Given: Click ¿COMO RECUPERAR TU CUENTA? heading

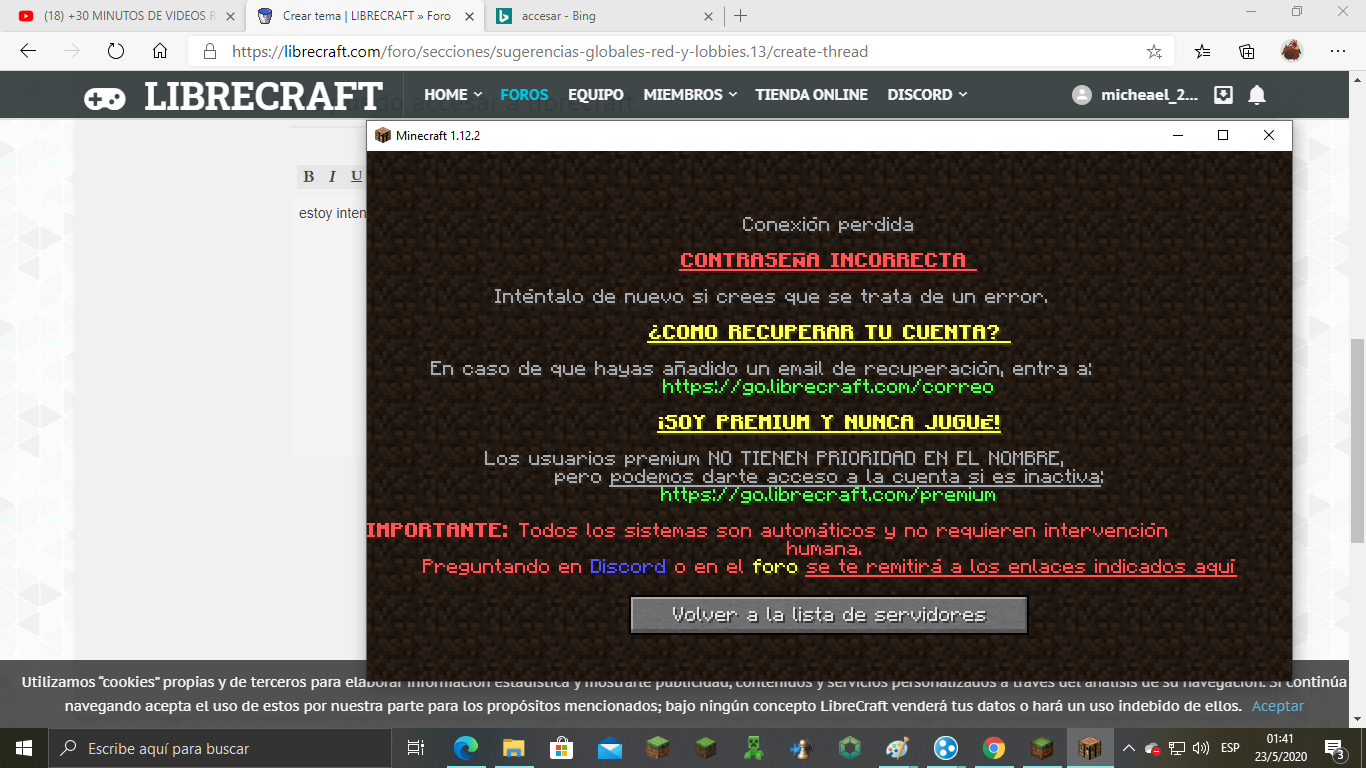Looking at the screenshot, I should 829,332.
